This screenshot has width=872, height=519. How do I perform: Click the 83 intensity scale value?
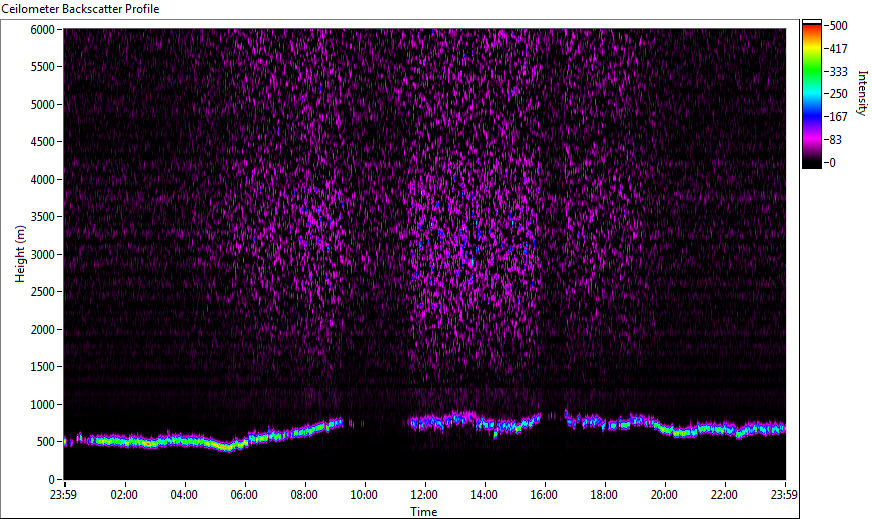click(836, 140)
